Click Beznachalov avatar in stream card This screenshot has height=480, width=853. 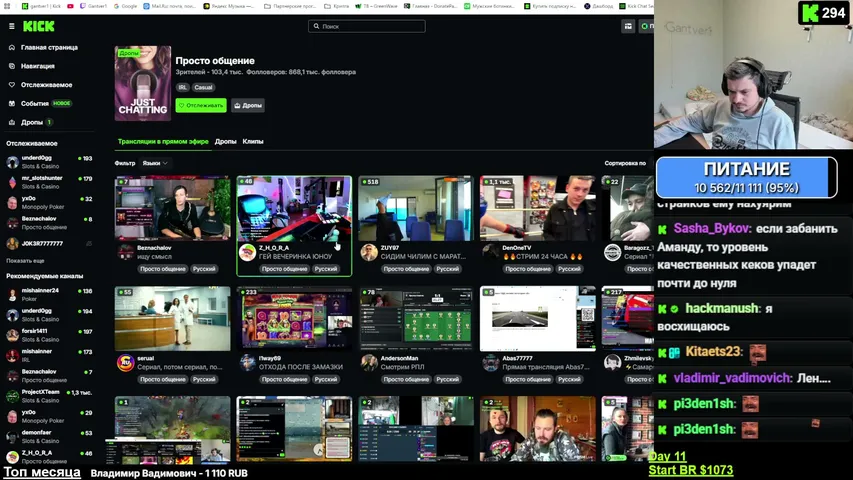point(126,253)
